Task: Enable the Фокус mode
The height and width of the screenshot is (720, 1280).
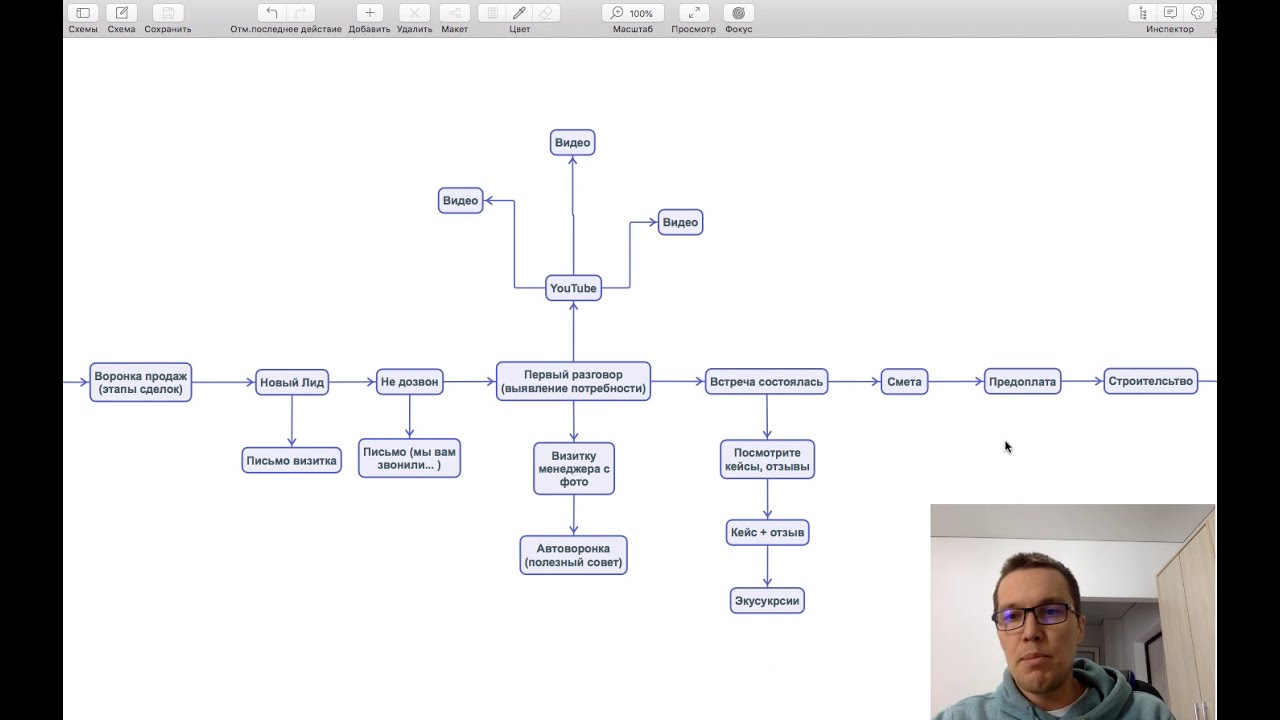Action: coord(738,13)
